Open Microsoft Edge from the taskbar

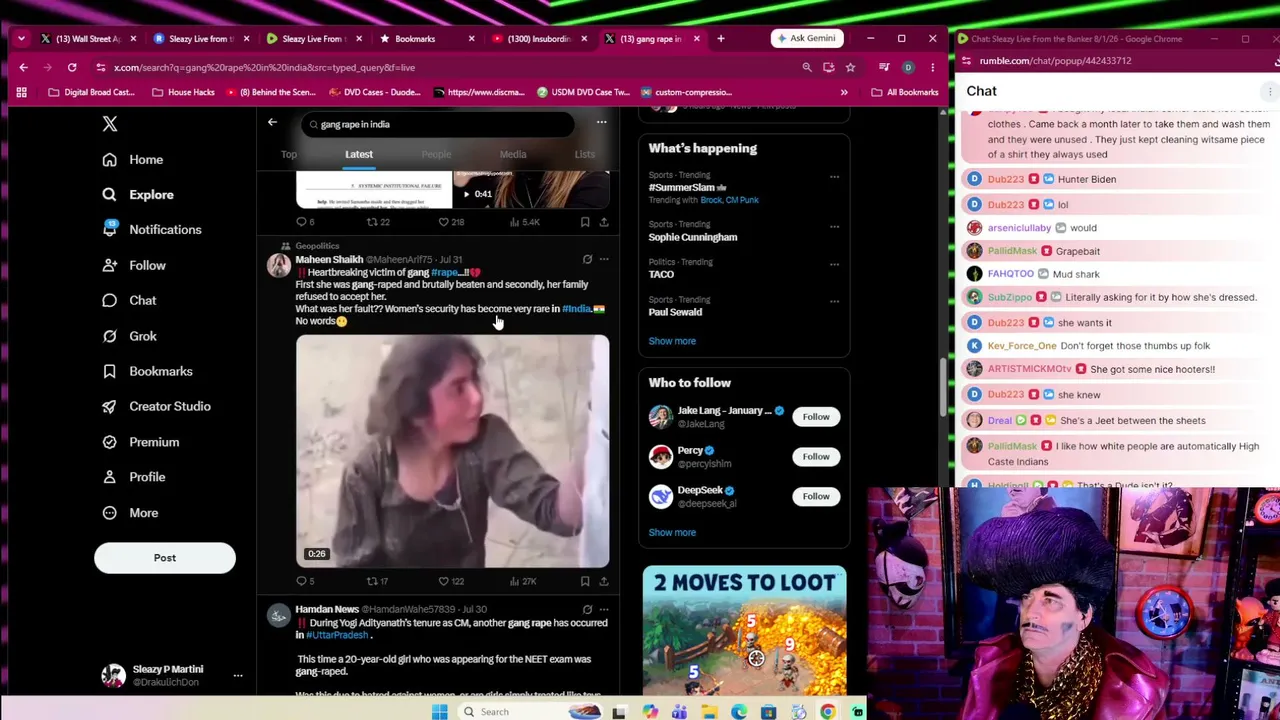739,712
